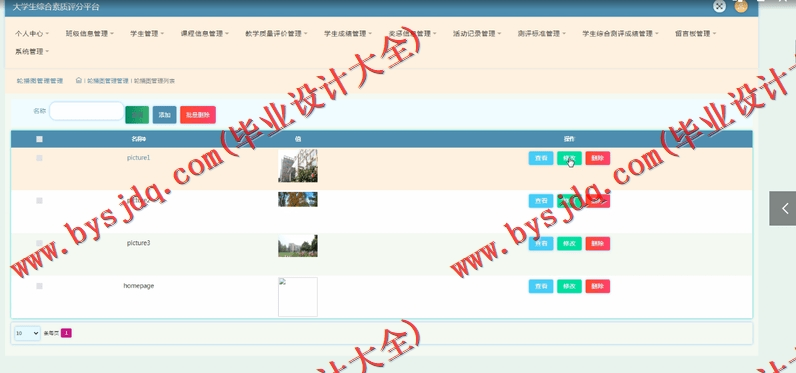Viewport: 796px width, 373px height.
Task: Focus the 名称 search input field
Action: 87,111
